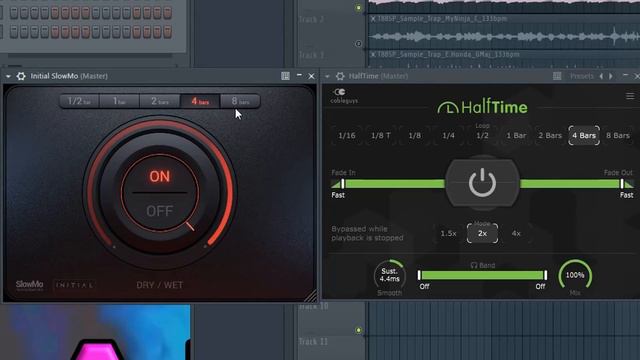The image size is (640, 360).
Task: Select 4 bars in SlowMo
Action: pos(200,101)
